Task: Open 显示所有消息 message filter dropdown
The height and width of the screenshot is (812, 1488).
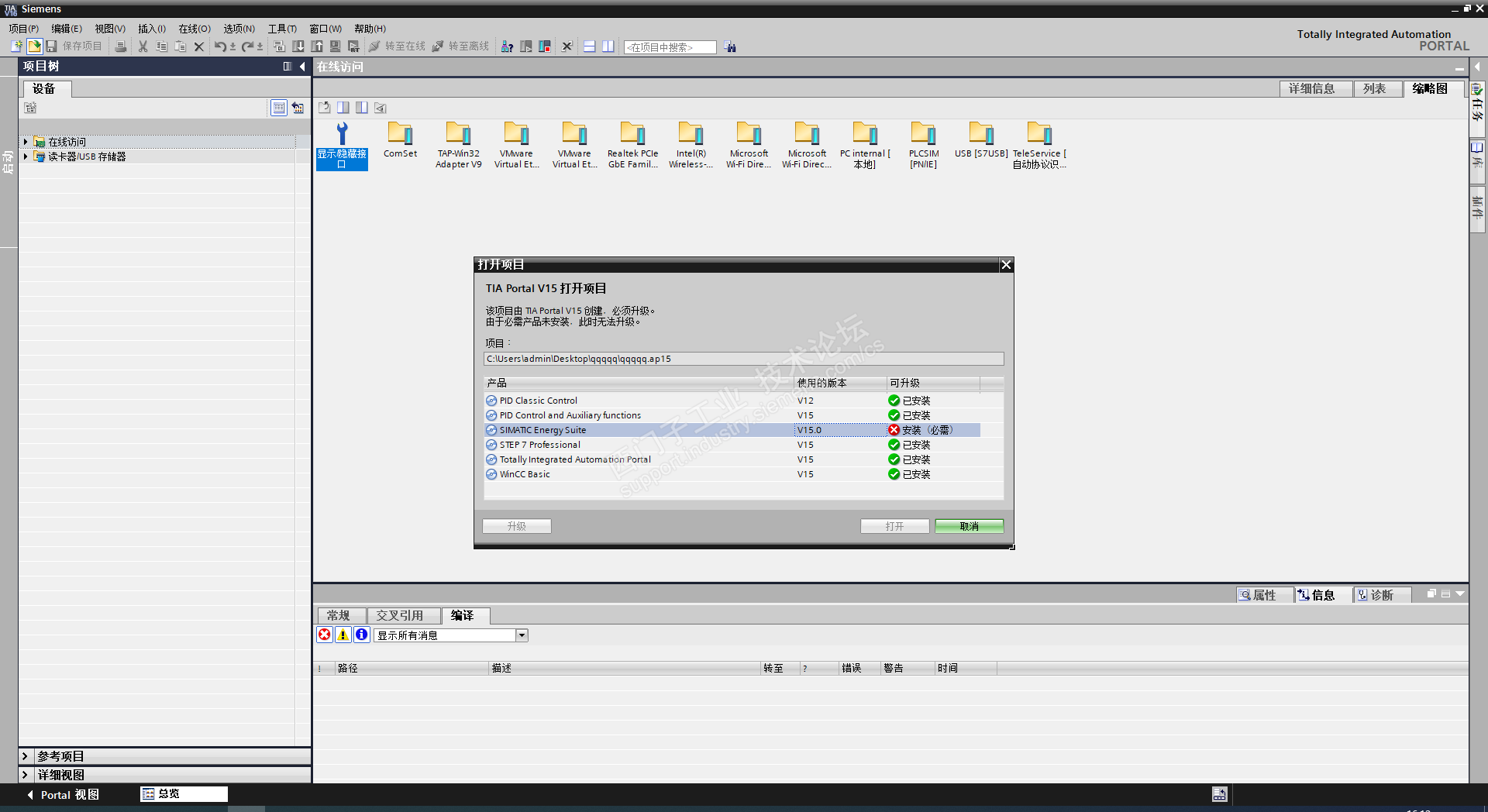Action: point(522,635)
